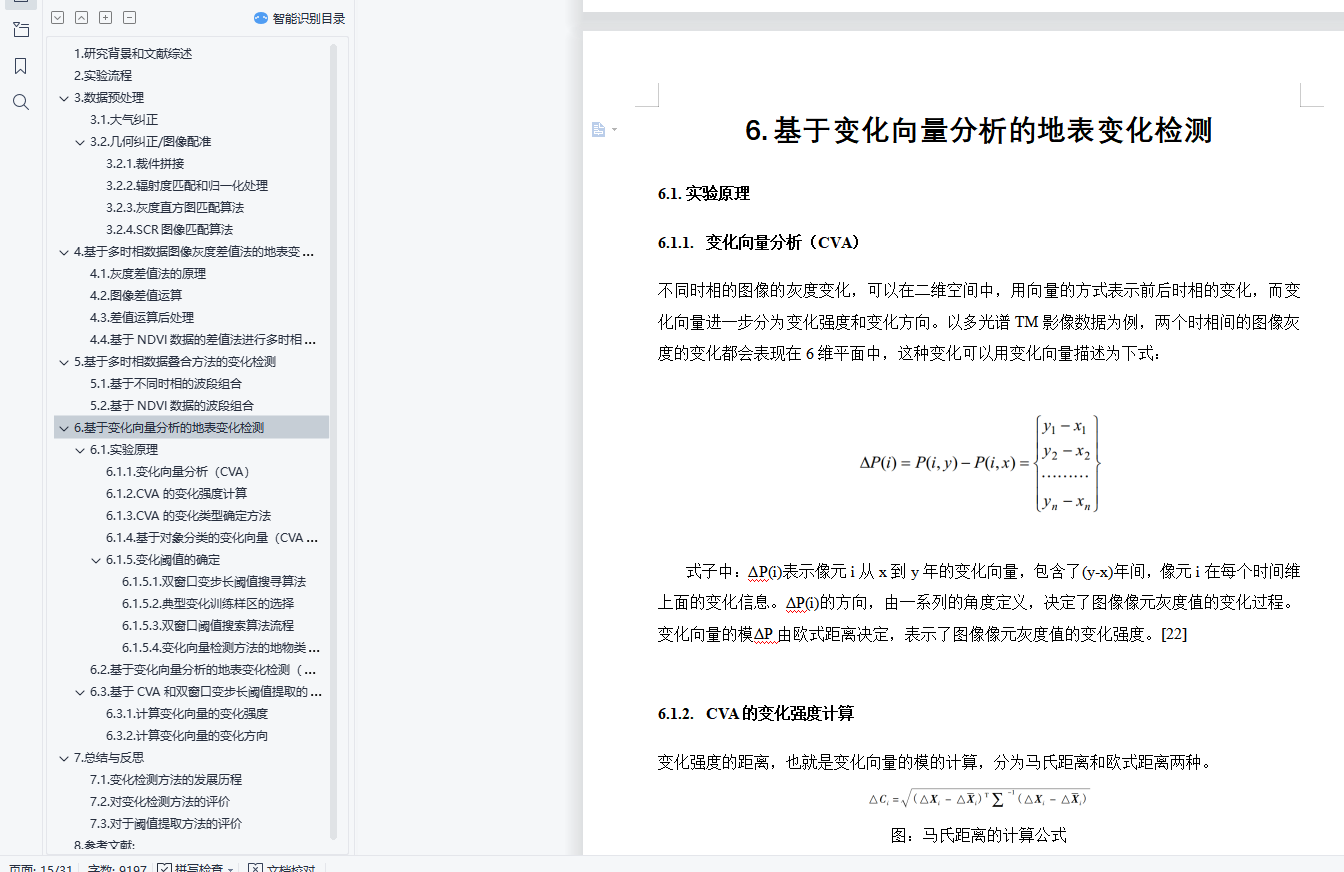The width and height of the screenshot is (1344, 872).
Task: Collapse the 6.3.基于 CVA 和双窗口 subsection
Action: click(x=80, y=692)
